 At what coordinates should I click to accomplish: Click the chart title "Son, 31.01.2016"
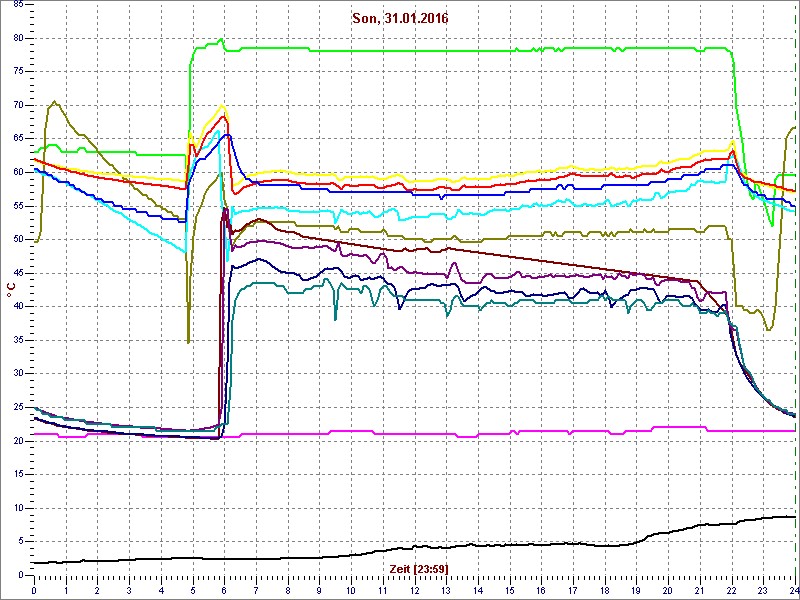click(x=400, y=18)
